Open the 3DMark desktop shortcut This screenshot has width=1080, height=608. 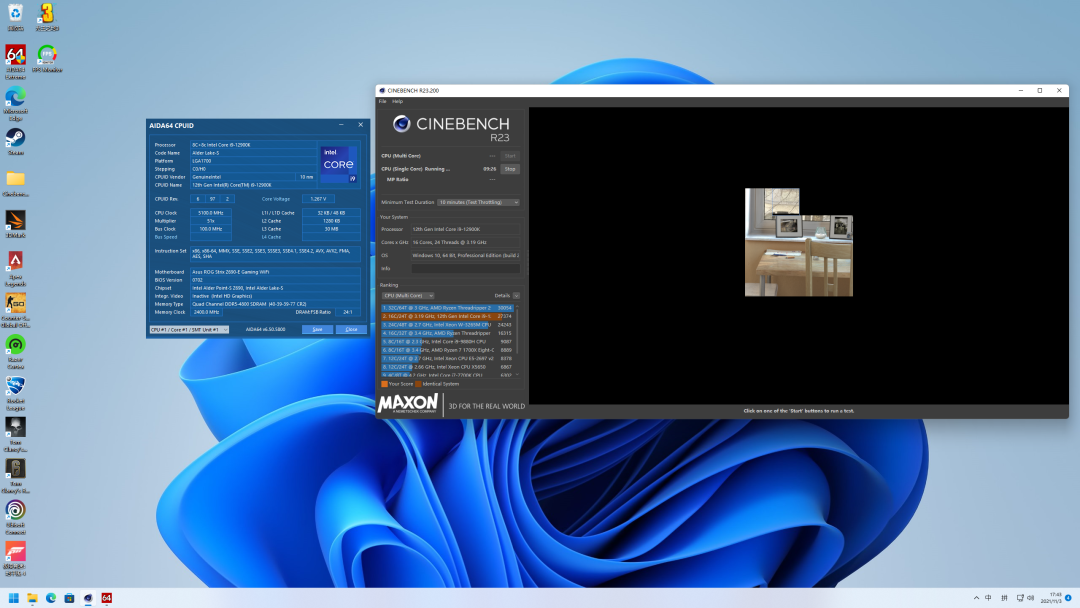point(15,224)
